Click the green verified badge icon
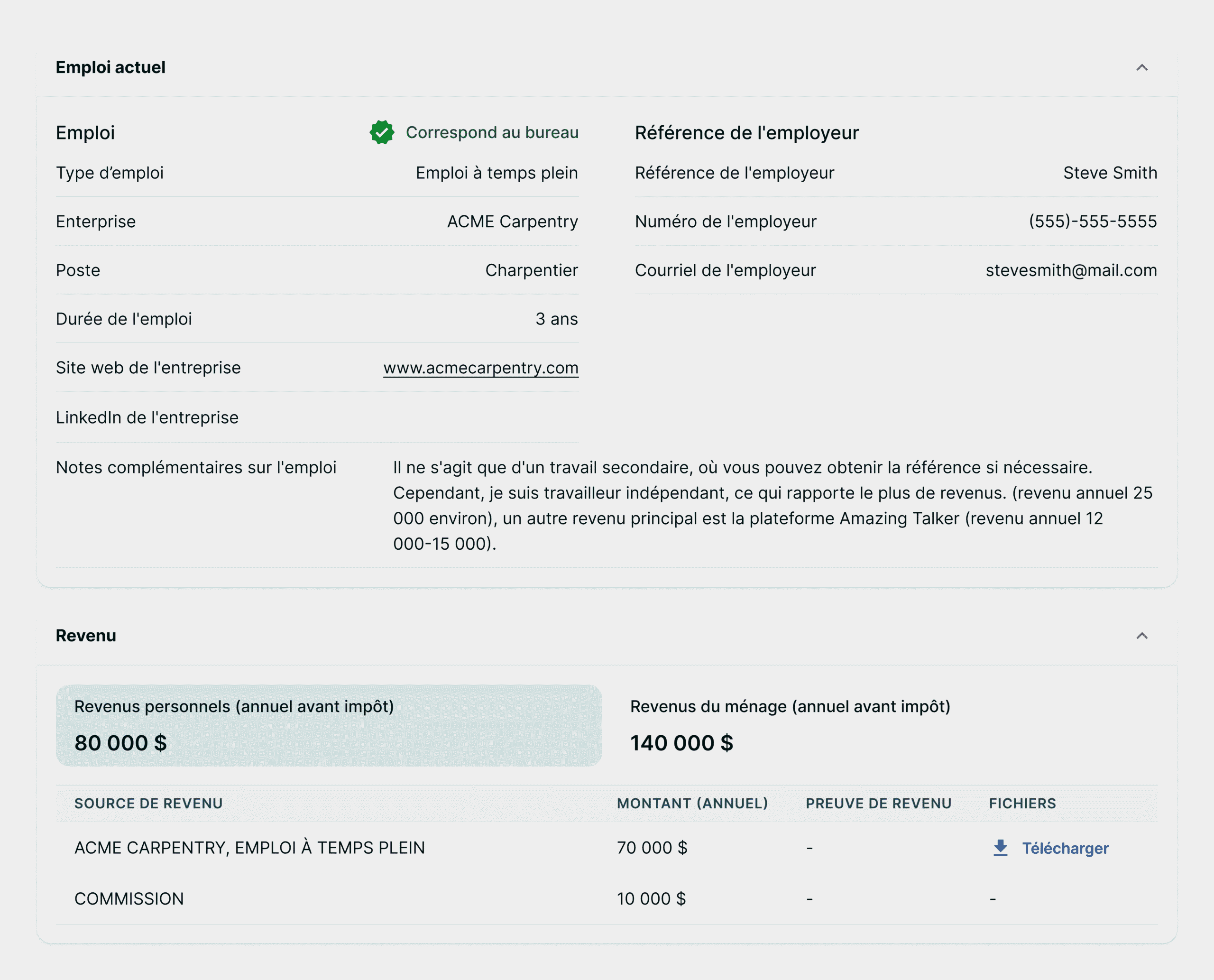The height and width of the screenshot is (980, 1214). click(382, 133)
